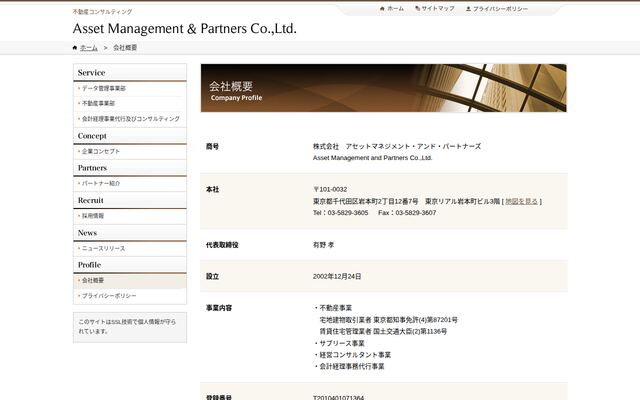The image size is (640, 400).
Task: Click the privacy policy person icon
Action: click(x=468, y=9)
